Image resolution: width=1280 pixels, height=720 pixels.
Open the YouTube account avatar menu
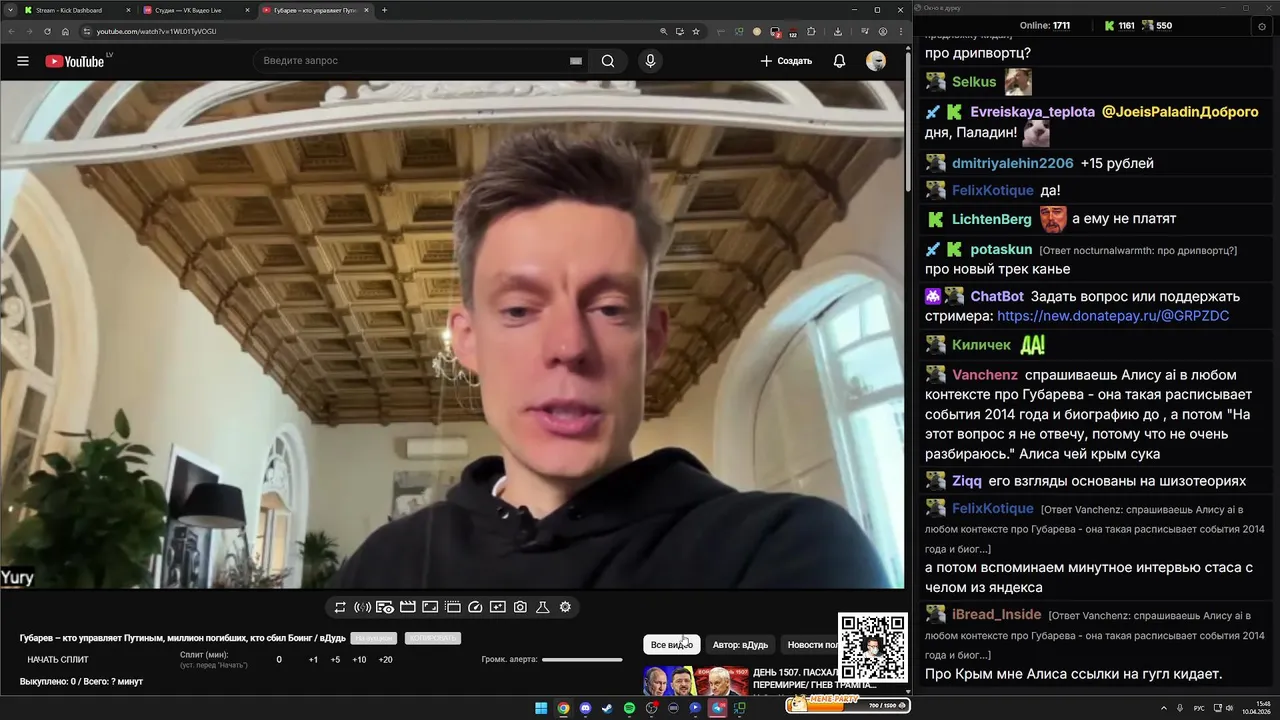coord(876,61)
